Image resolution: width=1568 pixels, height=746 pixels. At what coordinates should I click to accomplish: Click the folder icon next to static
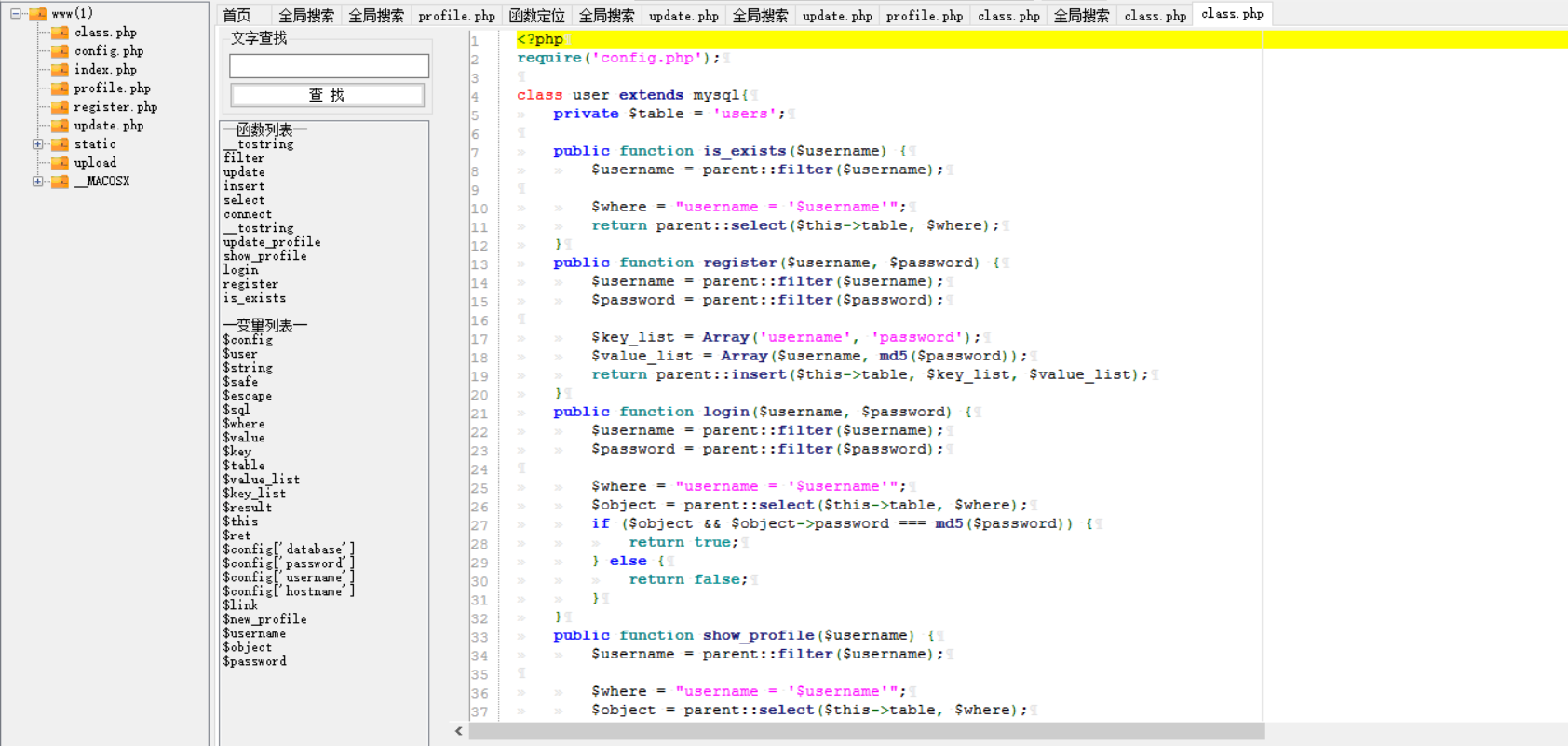(x=60, y=143)
